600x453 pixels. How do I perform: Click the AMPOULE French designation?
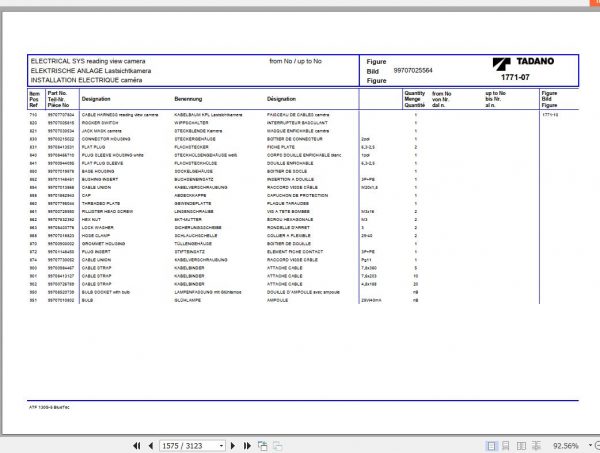pos(277,300)
